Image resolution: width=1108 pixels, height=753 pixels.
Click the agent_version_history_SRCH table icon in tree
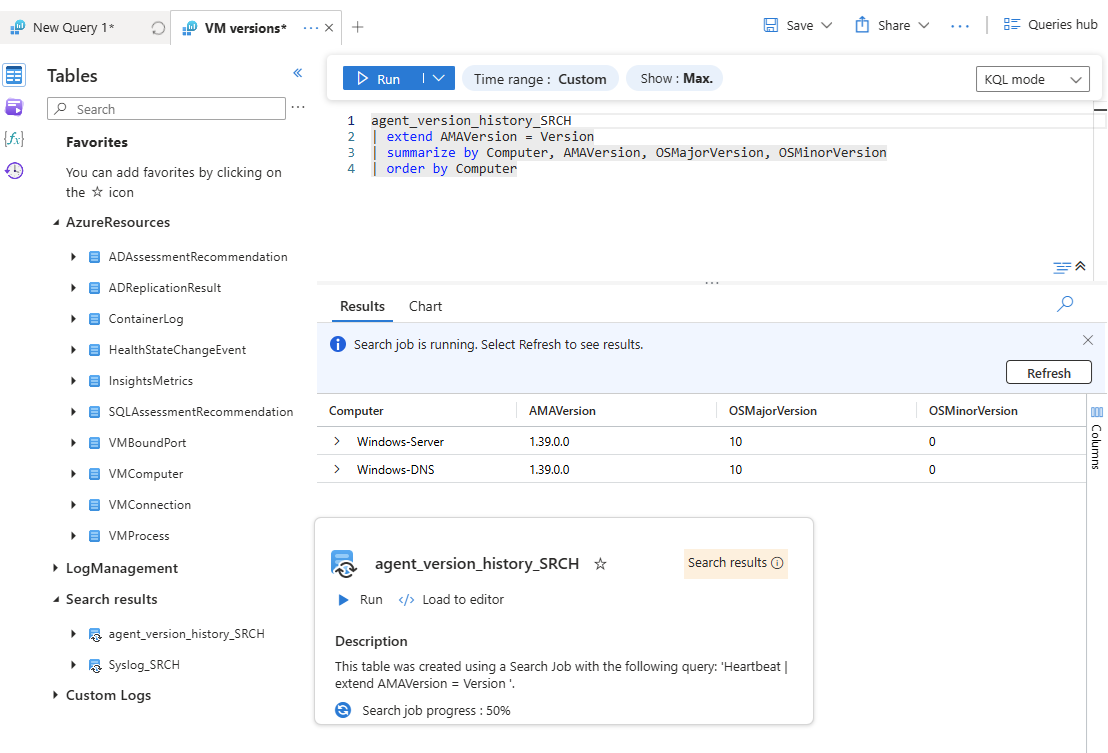(x=95, y=634)
